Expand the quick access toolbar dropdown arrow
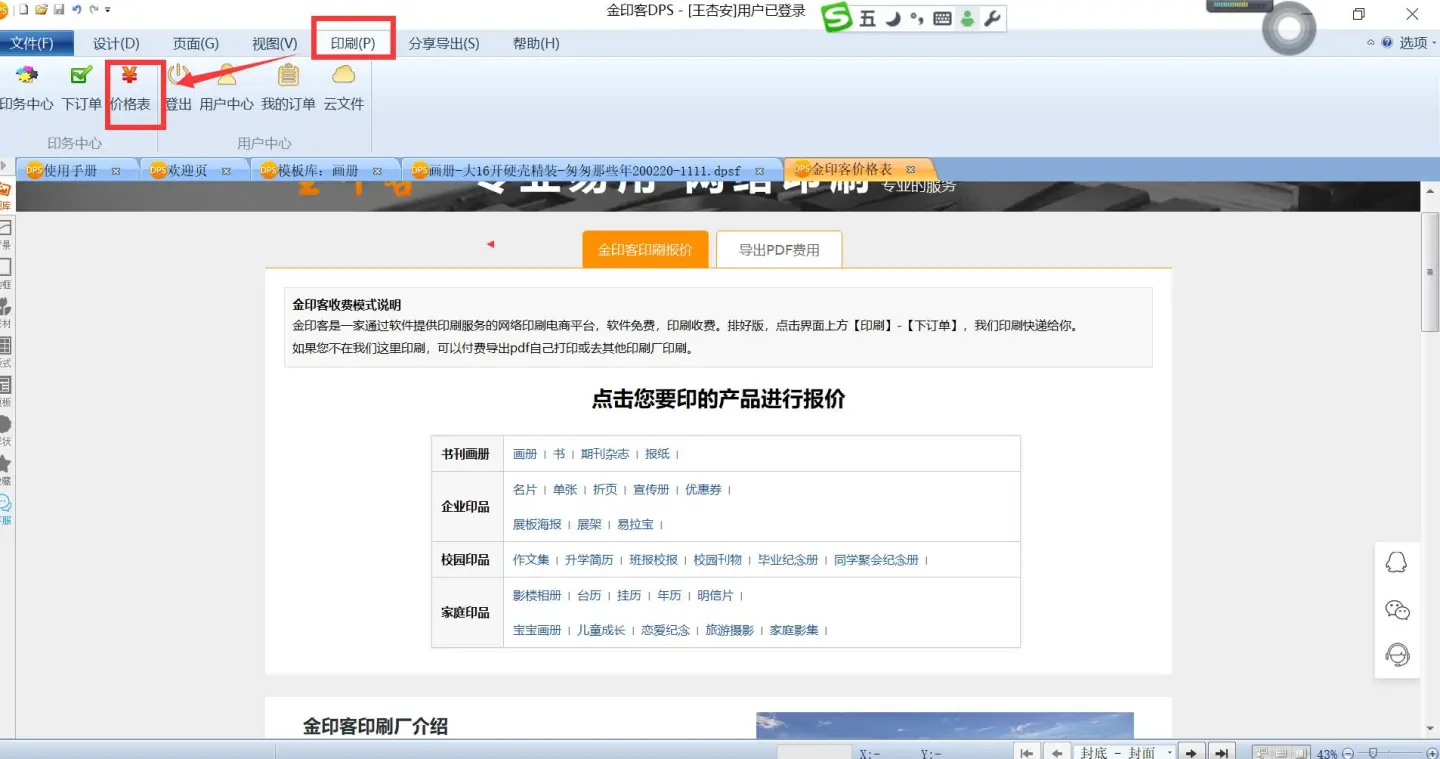The width and height of the screenshot is (1440, 759). coord(108,9)
